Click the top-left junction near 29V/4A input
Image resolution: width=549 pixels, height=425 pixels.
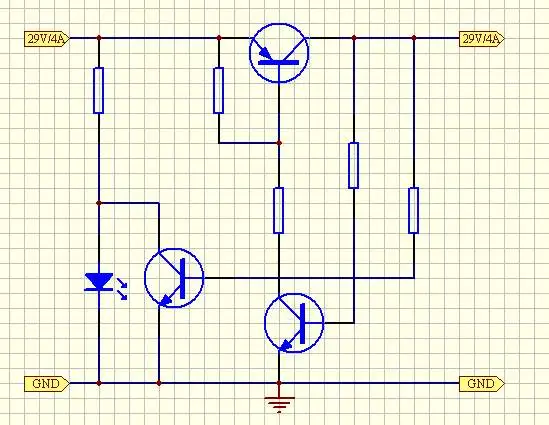point(99,37)
